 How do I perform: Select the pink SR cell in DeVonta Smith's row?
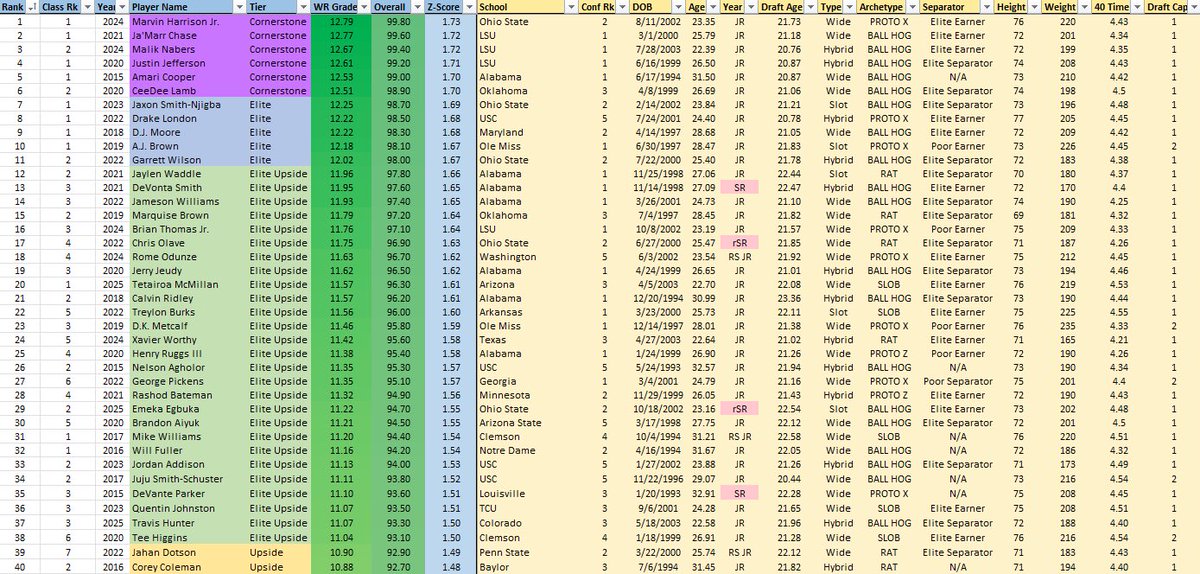coord(738,188)
